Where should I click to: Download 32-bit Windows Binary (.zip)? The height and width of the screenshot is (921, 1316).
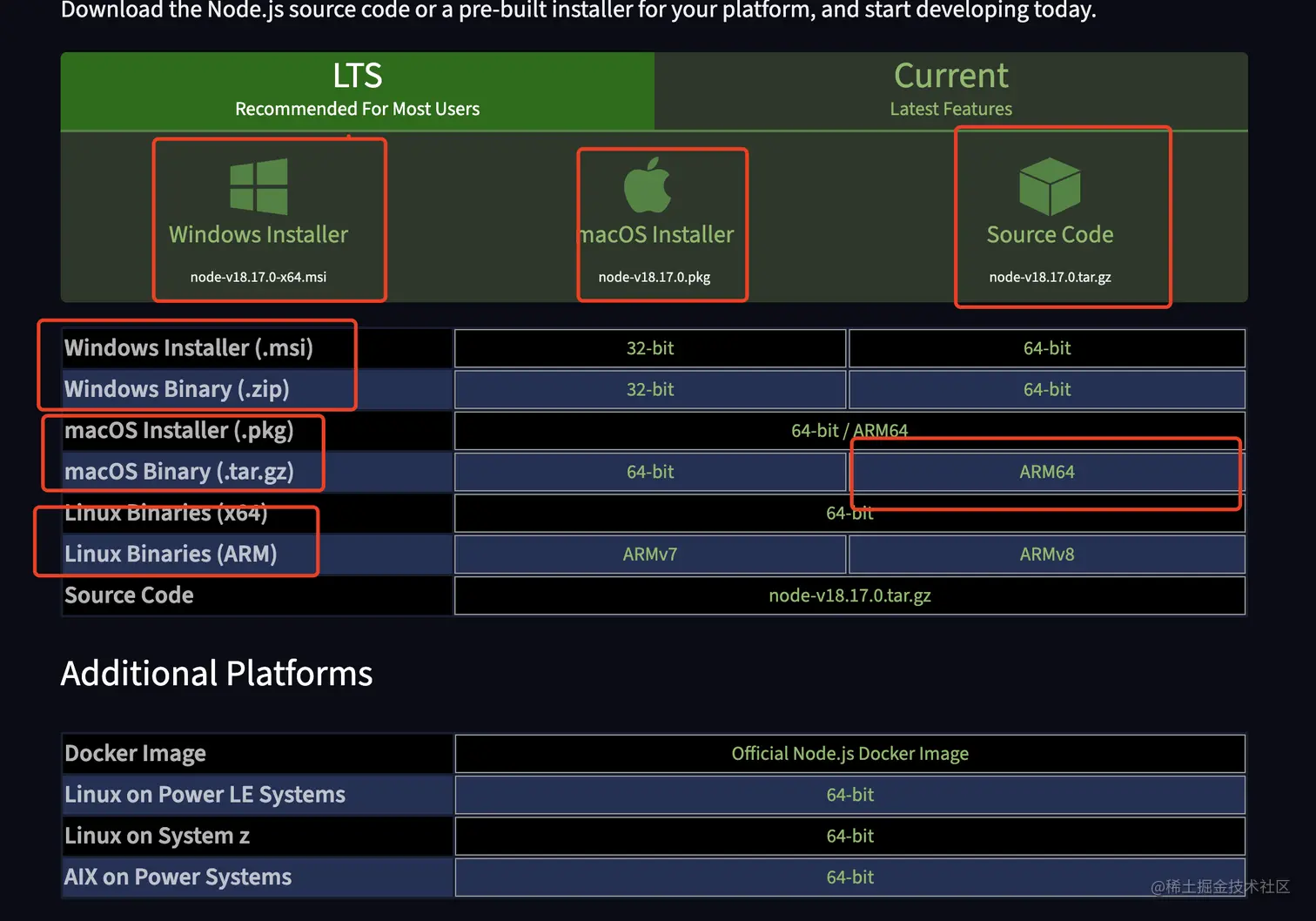650,389
